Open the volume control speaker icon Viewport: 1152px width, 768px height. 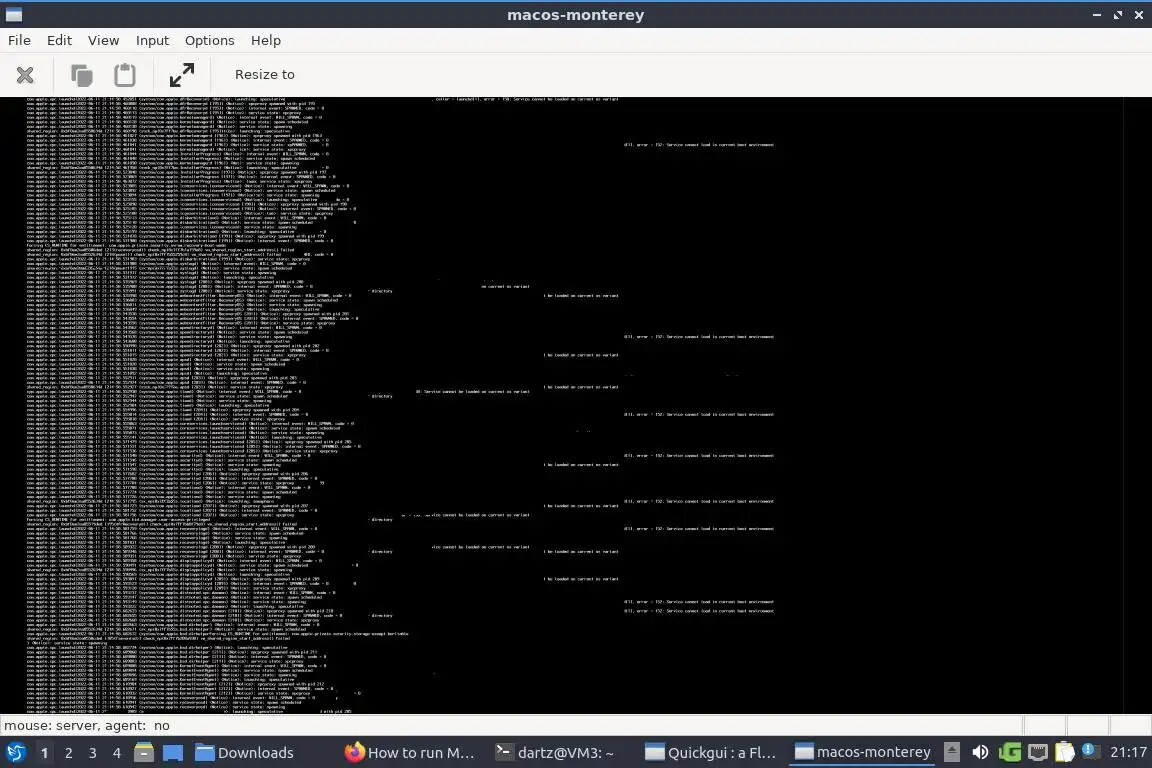click(980, 753)
